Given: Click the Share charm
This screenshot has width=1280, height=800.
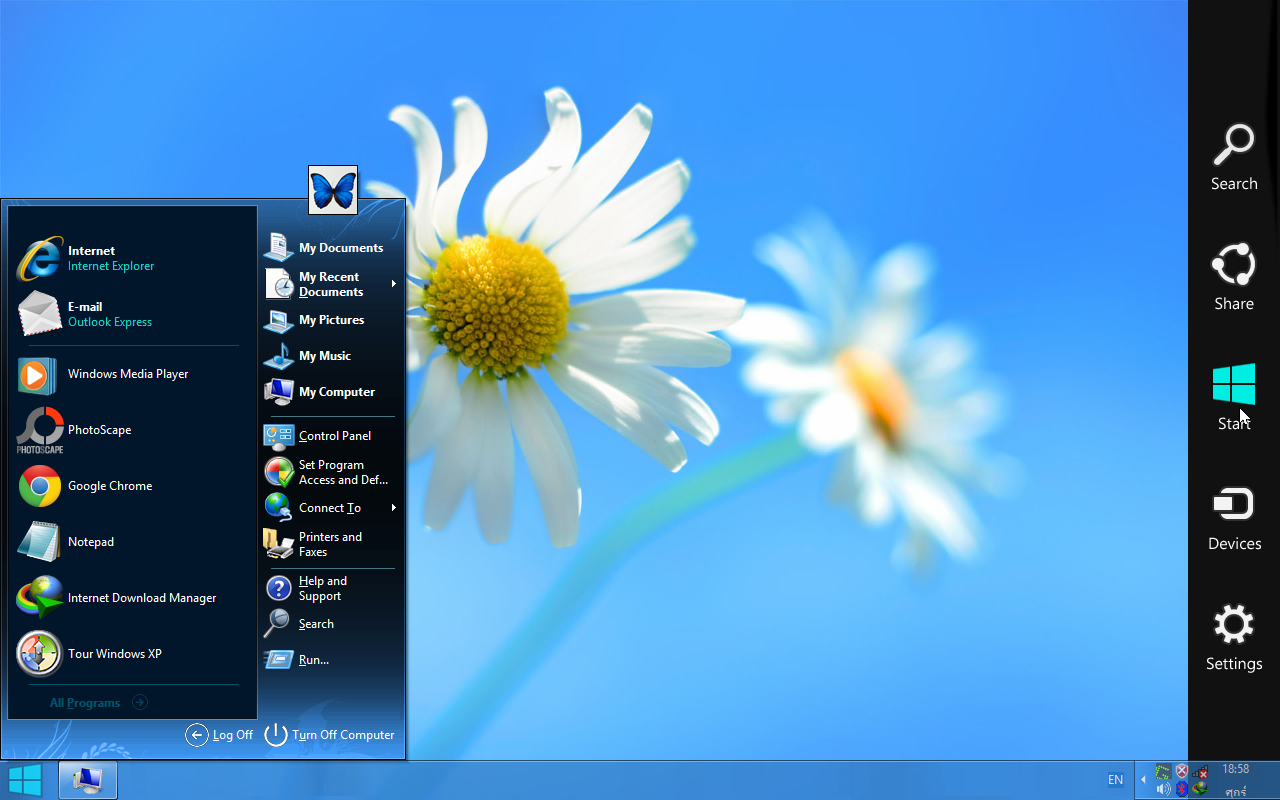Looking at the screenshot, I should click(1234, 277).
